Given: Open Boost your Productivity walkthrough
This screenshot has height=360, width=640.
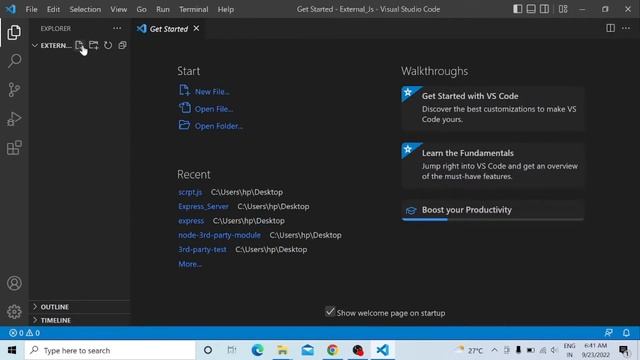Looking at the screenshot, I should point(493,210).
